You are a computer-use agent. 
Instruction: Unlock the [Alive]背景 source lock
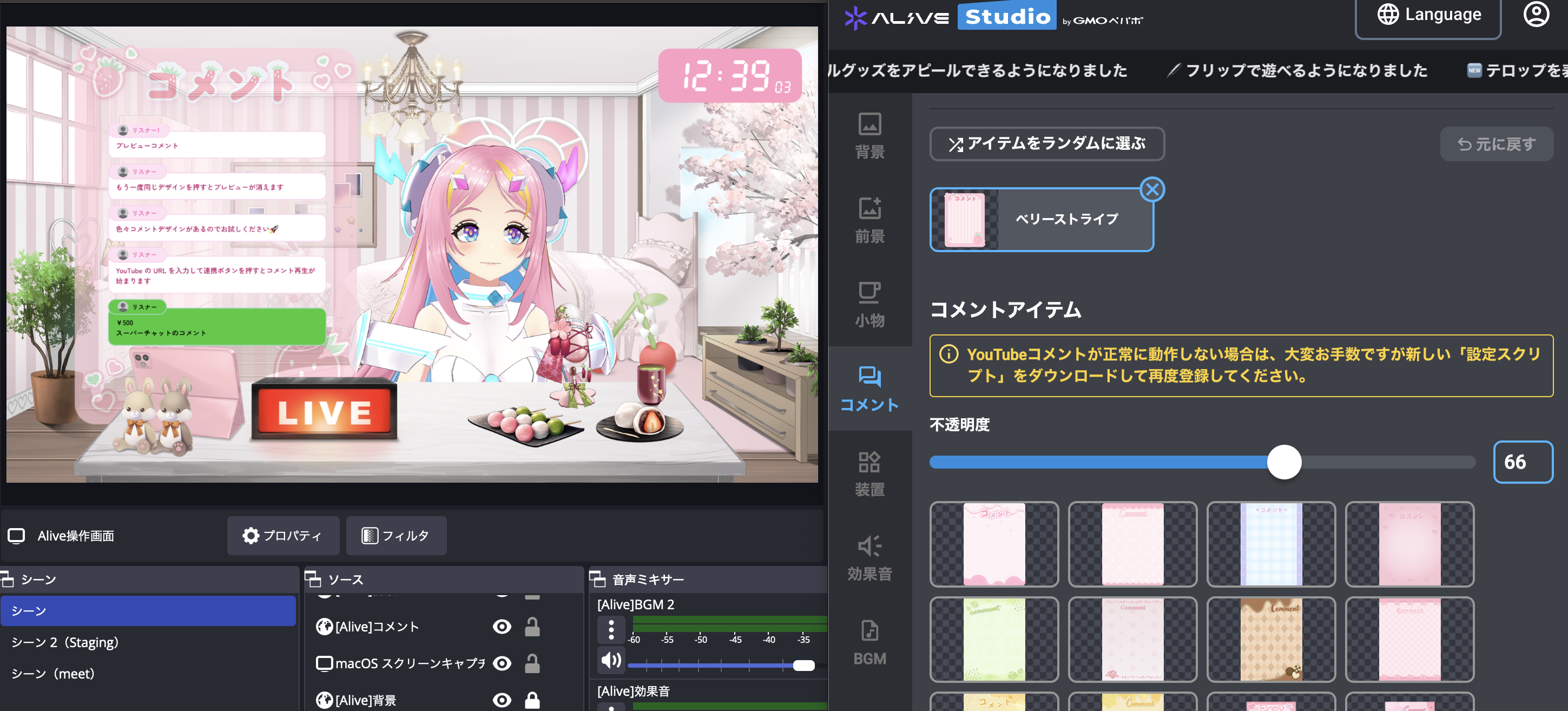(x=532, y=700)
